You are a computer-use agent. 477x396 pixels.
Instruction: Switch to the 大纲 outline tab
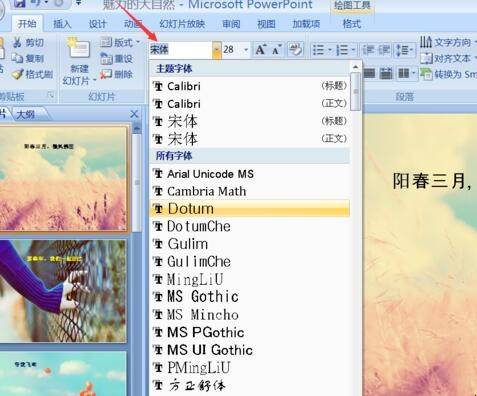(x=26, y=114)
